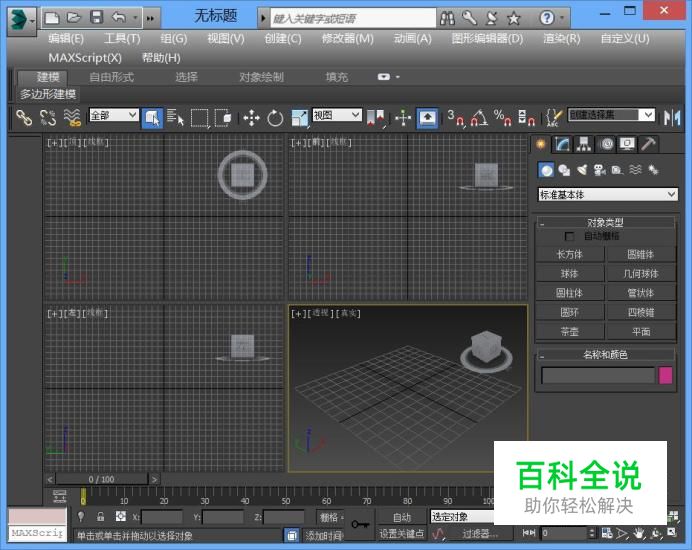
Task: Open the 标准基本体 dropdown
Action: tap(608, 195)
